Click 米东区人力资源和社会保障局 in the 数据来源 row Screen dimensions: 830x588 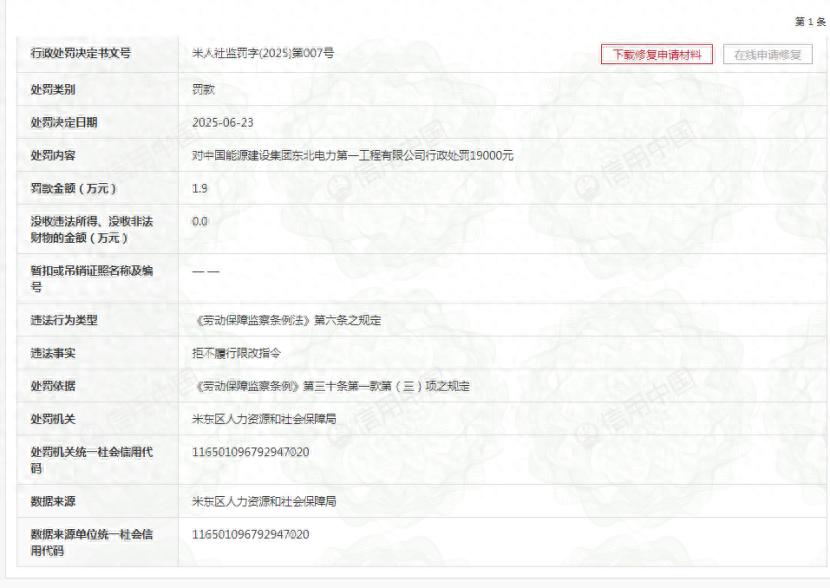point(264,501)
